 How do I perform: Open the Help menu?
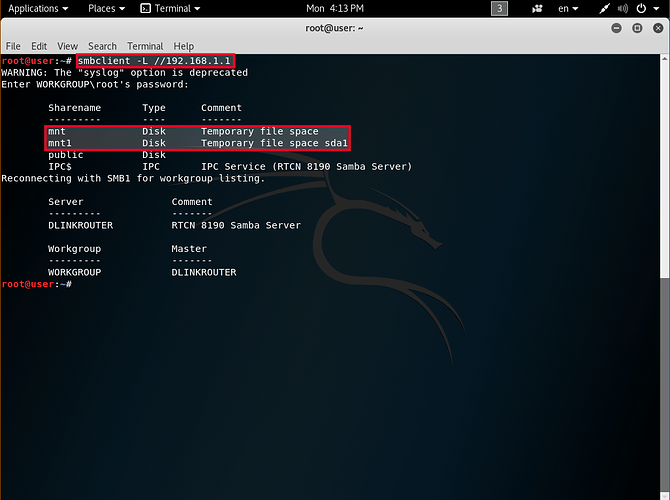[x=184, y=46]
